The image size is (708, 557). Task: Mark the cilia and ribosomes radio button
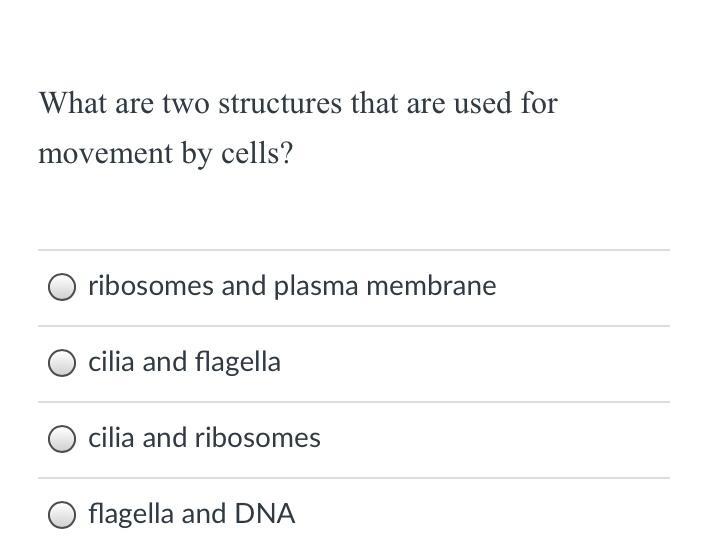pyautogui.click(x=61, y=438)
